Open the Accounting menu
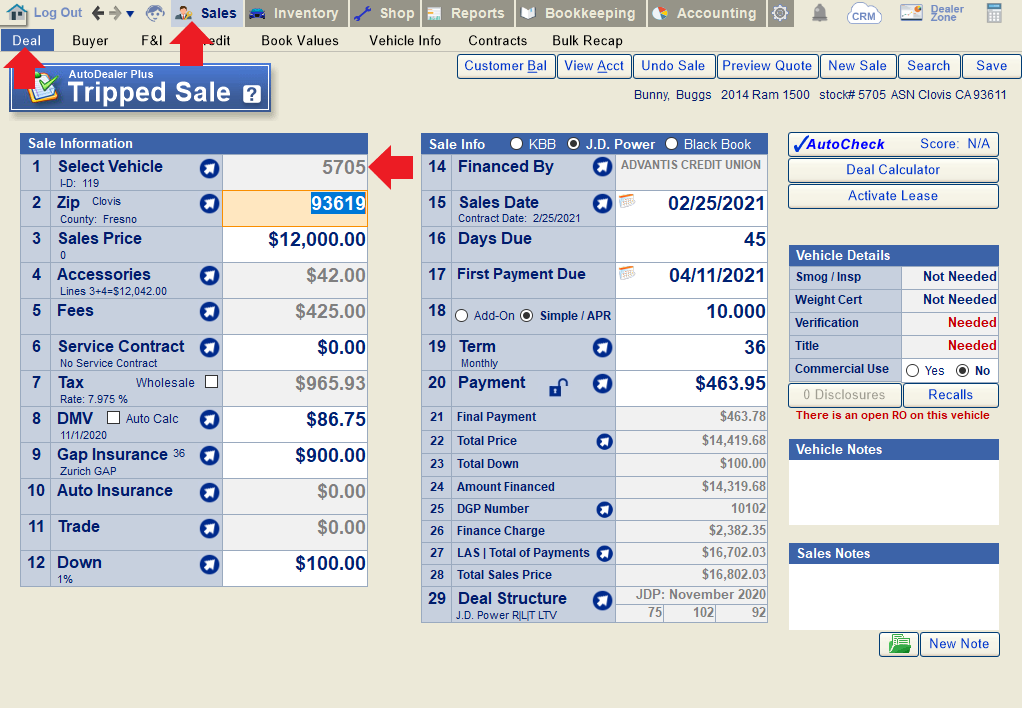The image size is (1022, 708). [708, 13]
